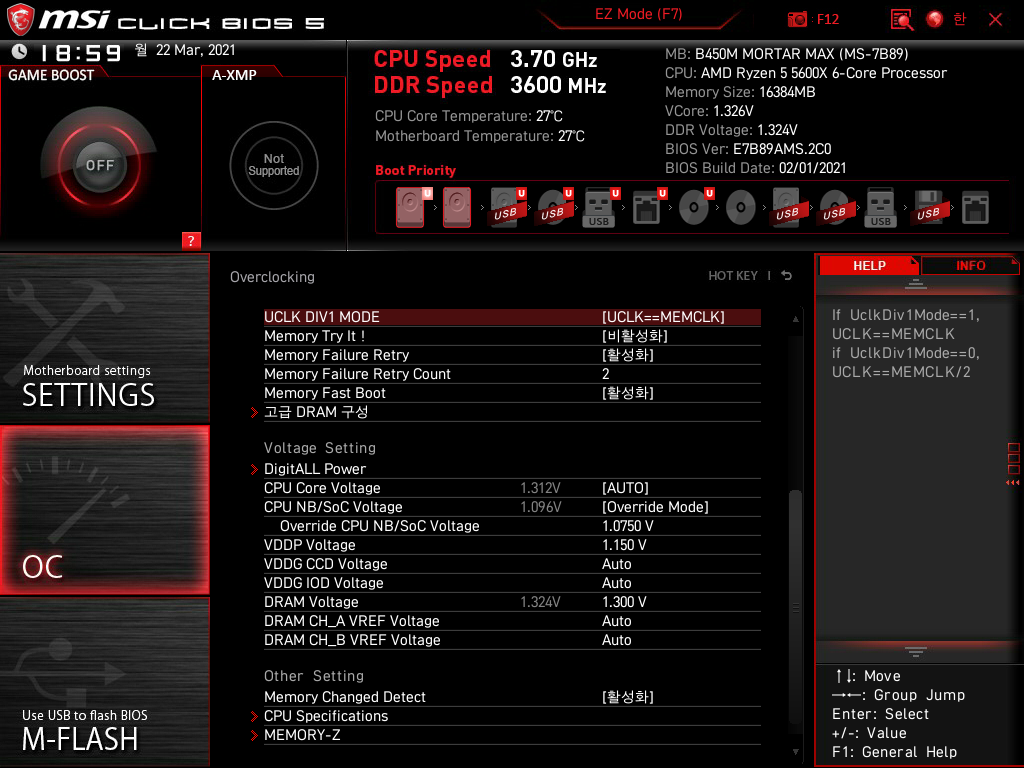Click the back arrow next to HOT KEY
Screen dimensions: 1024x768
[x=787, y=276]
